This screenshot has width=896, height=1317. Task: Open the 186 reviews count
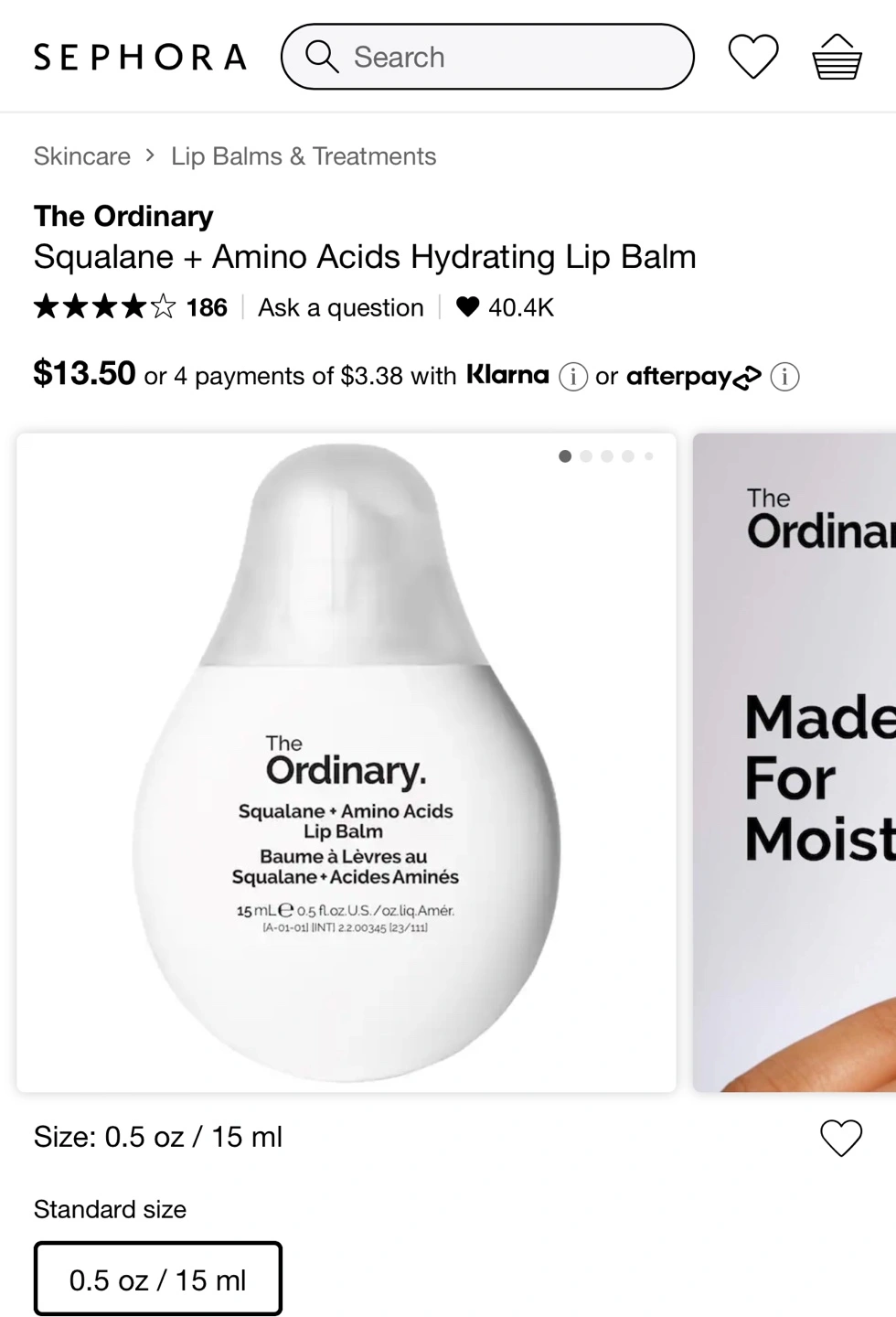click(207, 307)
